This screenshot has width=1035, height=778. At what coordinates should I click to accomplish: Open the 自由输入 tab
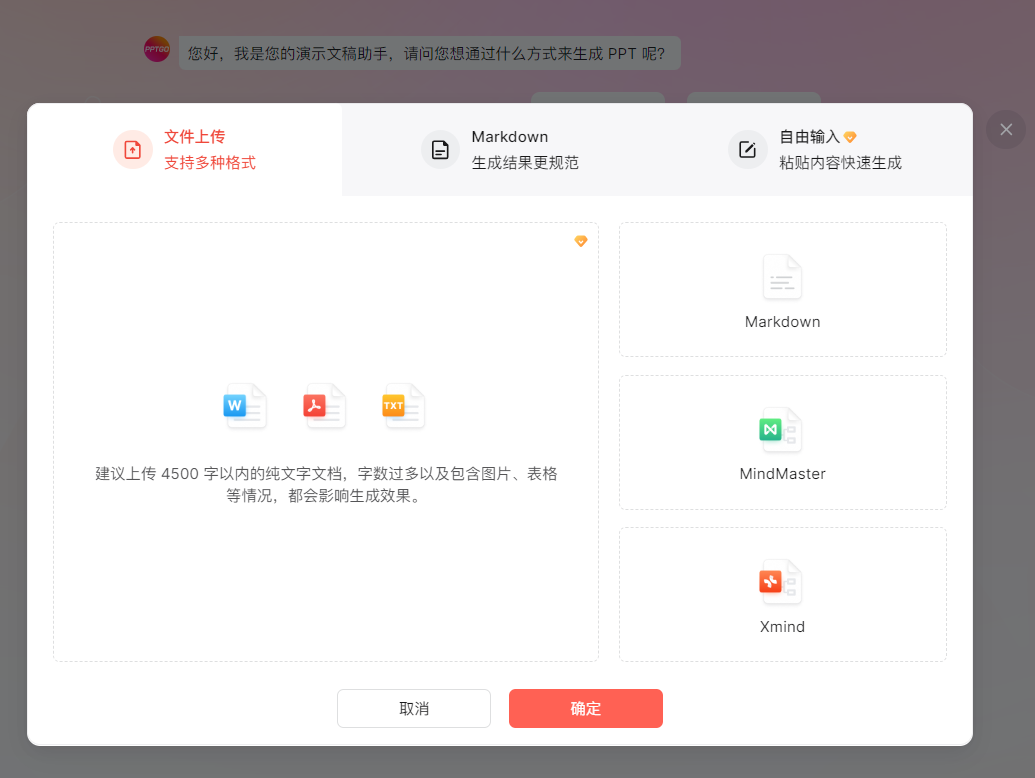click(x=815, y=149)
